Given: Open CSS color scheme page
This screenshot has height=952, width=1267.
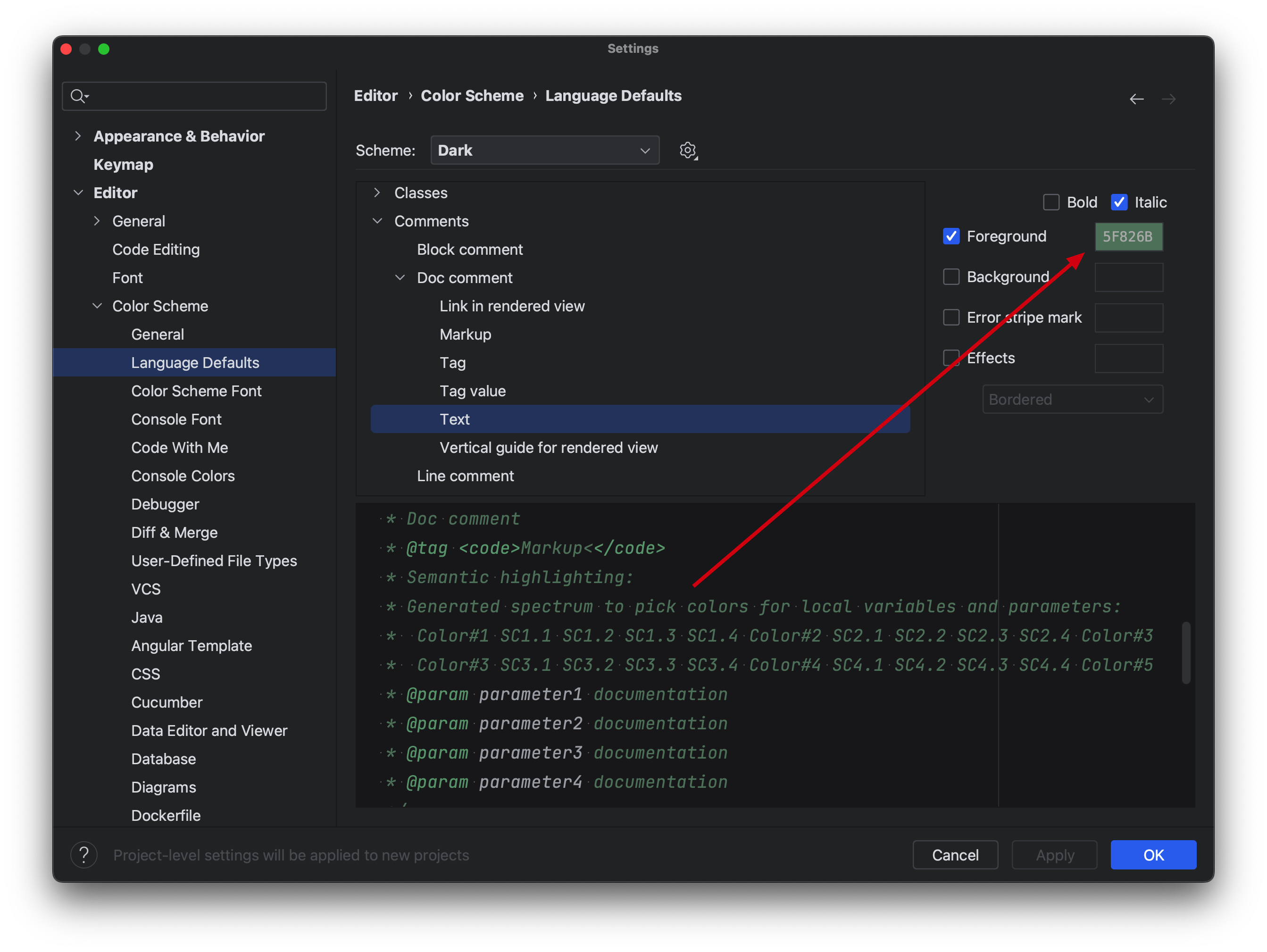Looking at the screenshot, I should (x=145, y=674).
